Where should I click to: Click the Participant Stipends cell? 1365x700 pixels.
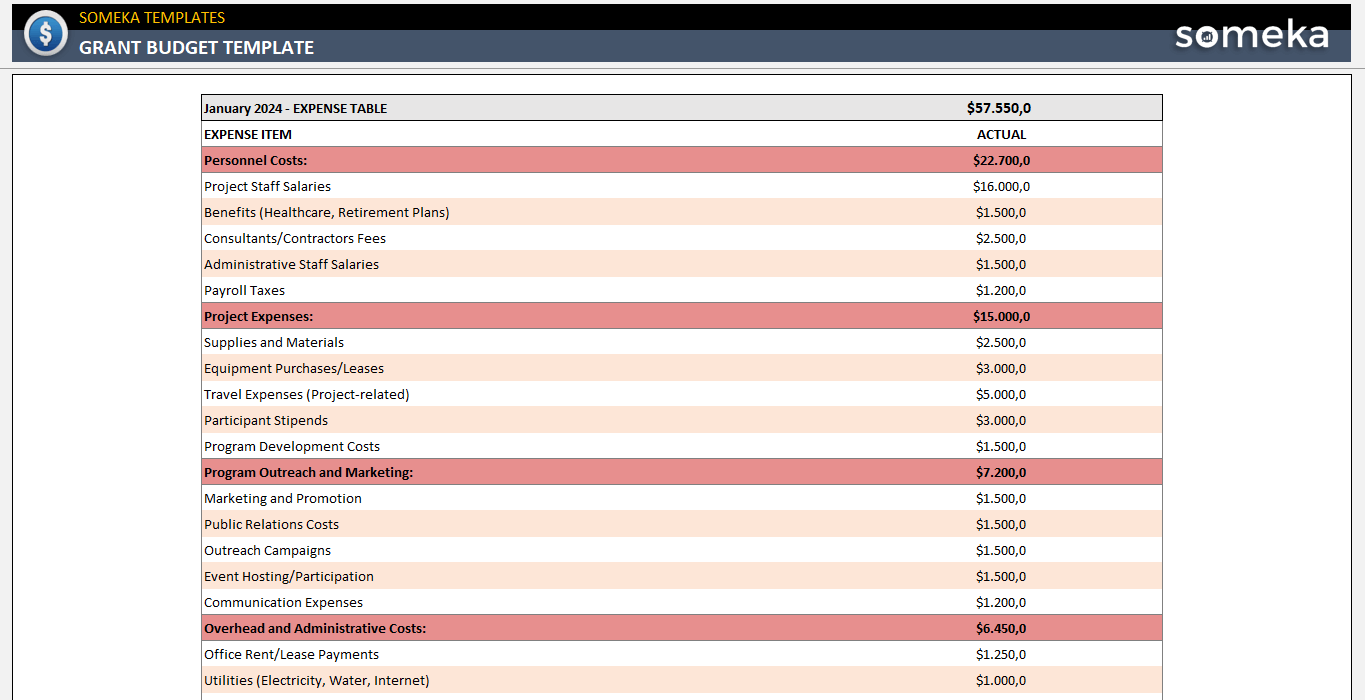(265, 420)
